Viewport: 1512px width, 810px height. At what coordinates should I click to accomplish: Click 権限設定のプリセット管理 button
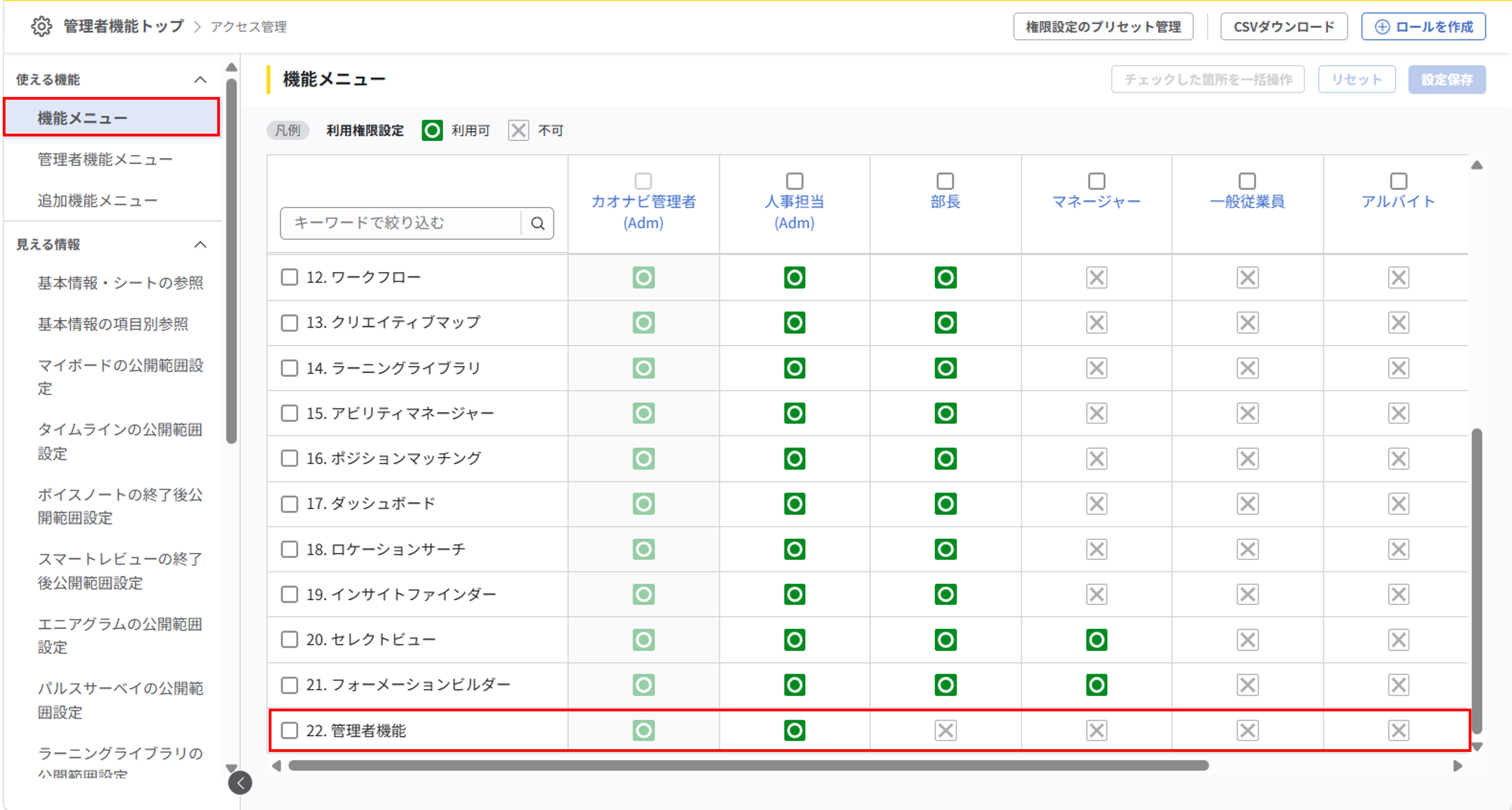coord(1103,26)
